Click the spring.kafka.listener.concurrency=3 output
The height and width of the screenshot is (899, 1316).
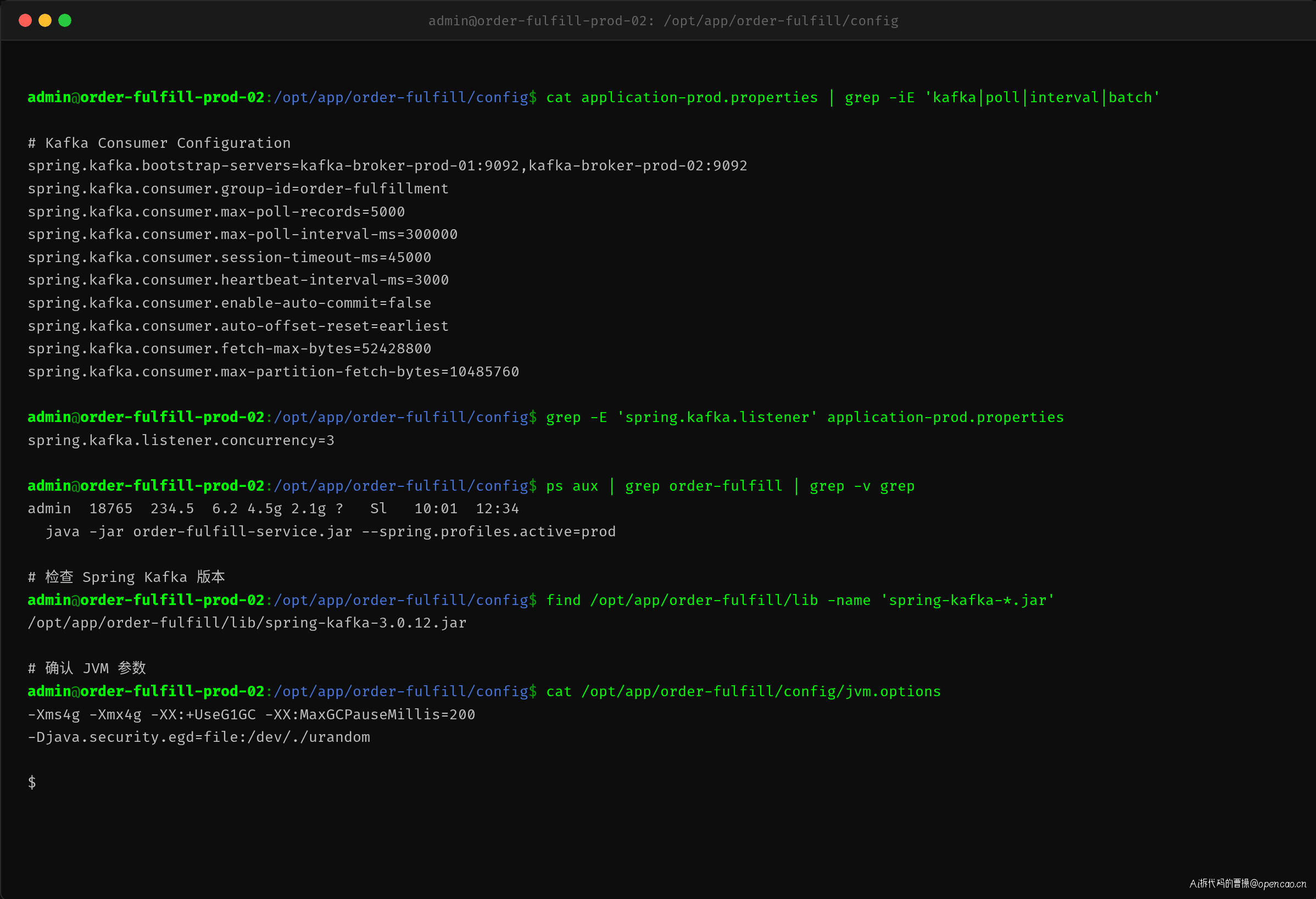click(181, 440)
